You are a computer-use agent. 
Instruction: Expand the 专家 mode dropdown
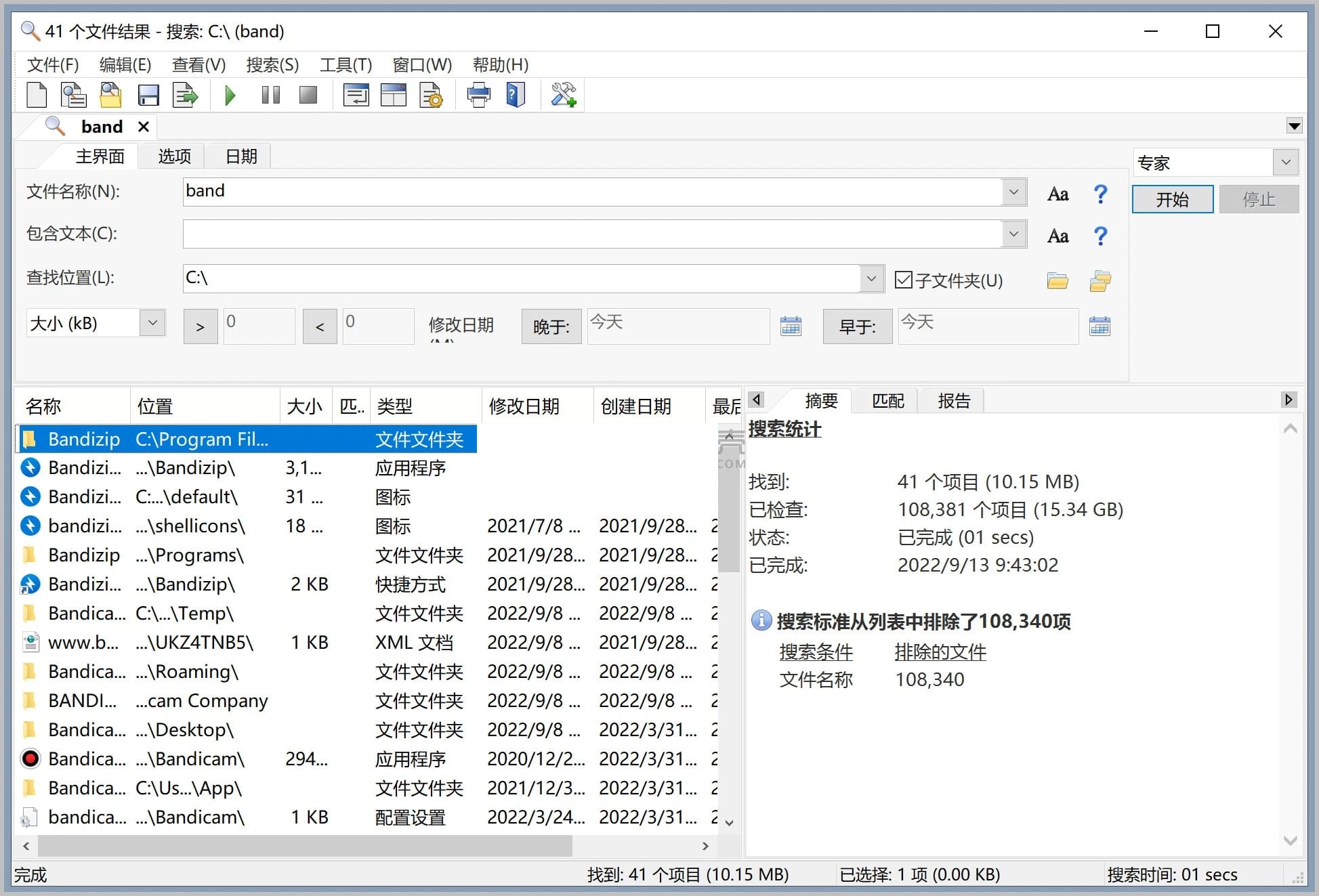pos(1285,163)
